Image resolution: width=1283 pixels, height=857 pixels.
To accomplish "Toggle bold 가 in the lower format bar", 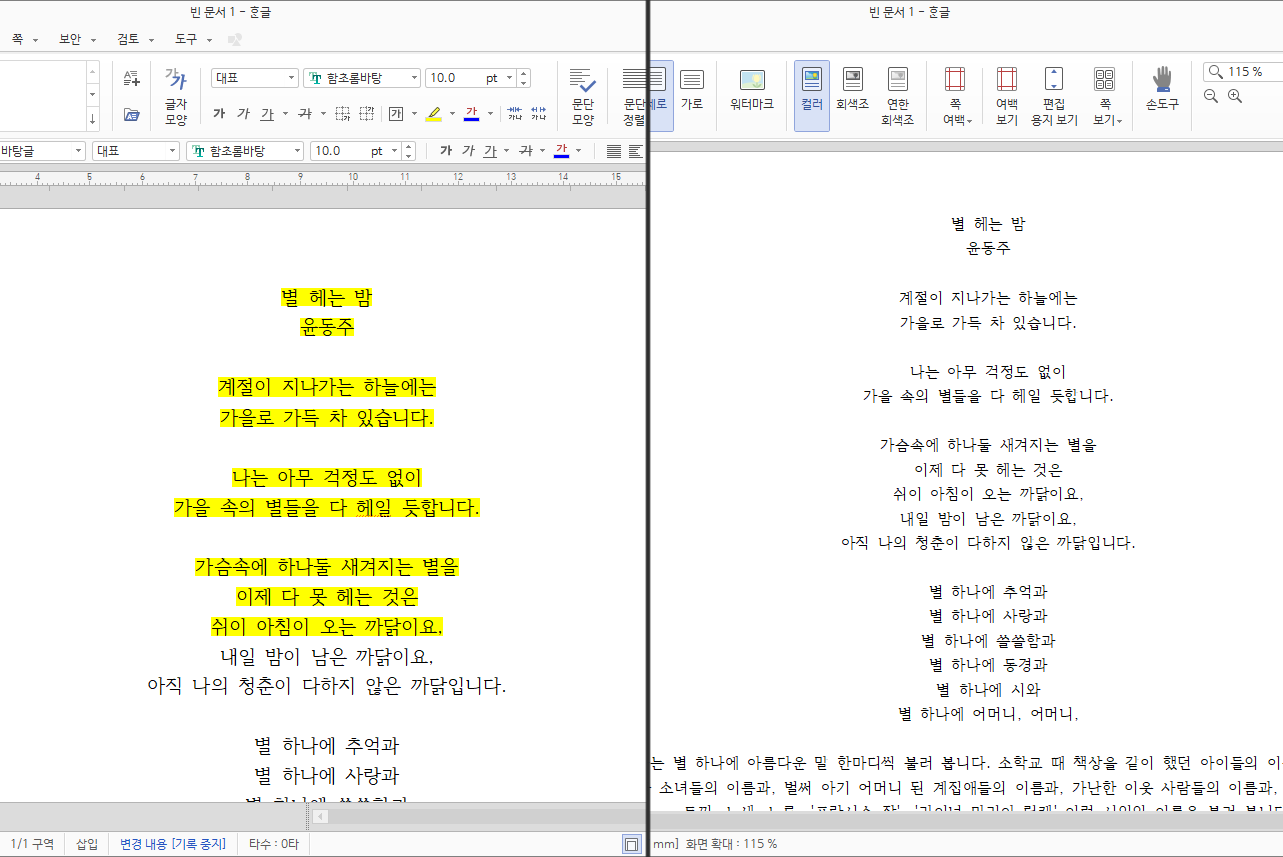I will tap(446, 151).
